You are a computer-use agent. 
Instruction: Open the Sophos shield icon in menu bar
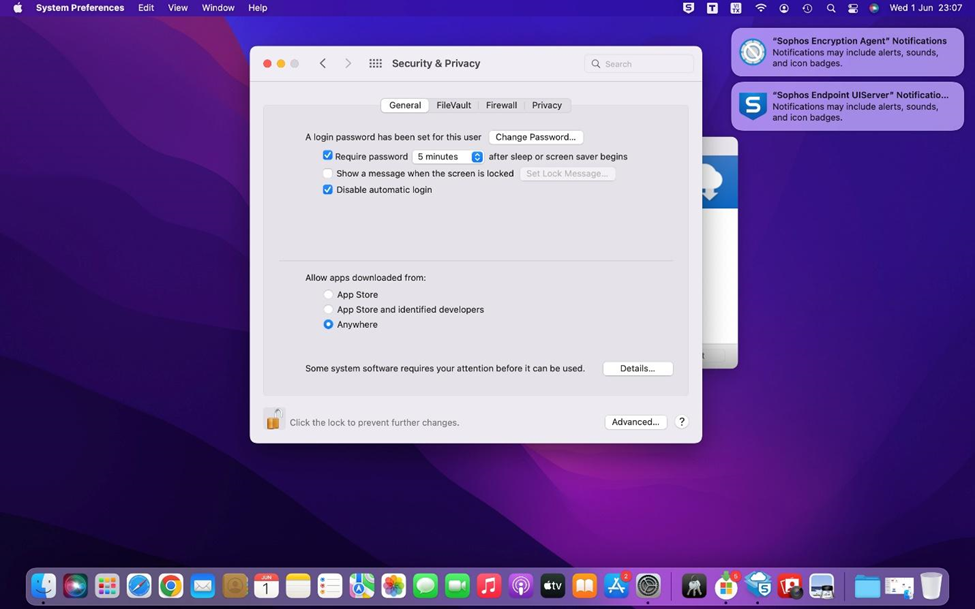click(x=688, y=8)
